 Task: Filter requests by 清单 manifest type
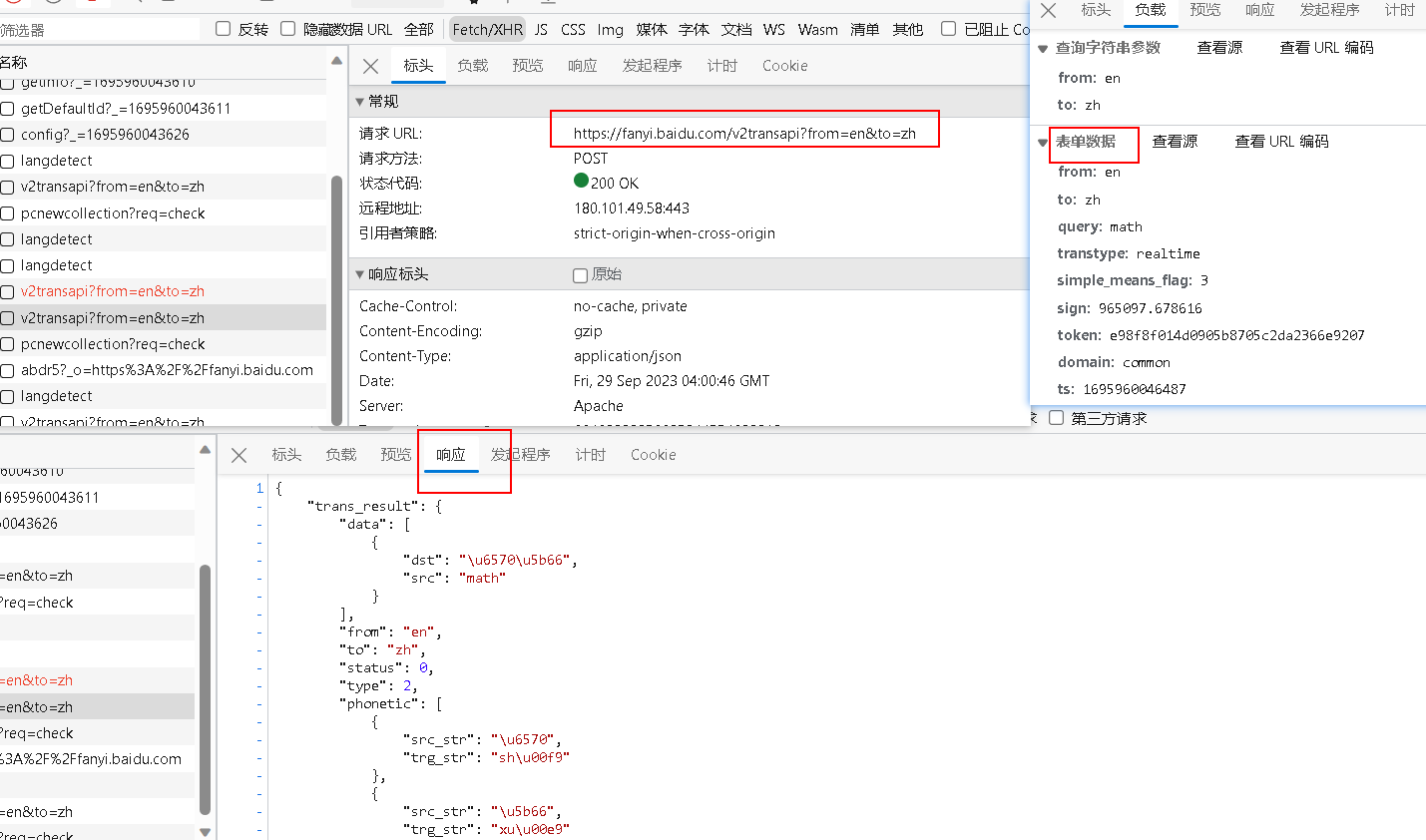click(x=865, y=30)
